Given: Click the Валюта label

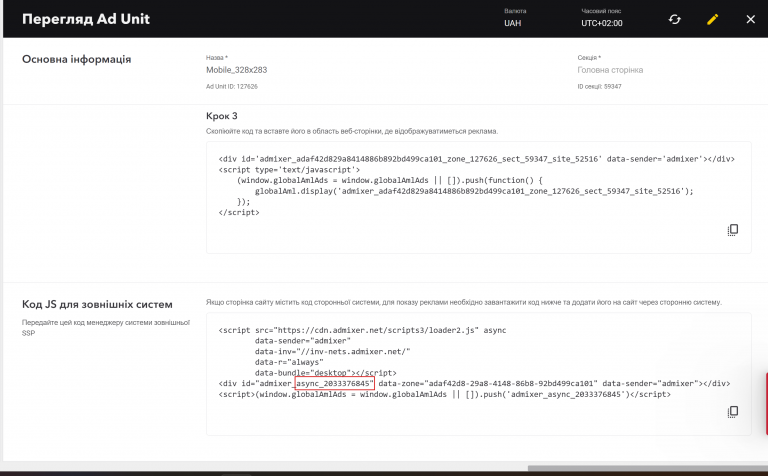Looking at the screenshot, I should [x=515, y=11].
